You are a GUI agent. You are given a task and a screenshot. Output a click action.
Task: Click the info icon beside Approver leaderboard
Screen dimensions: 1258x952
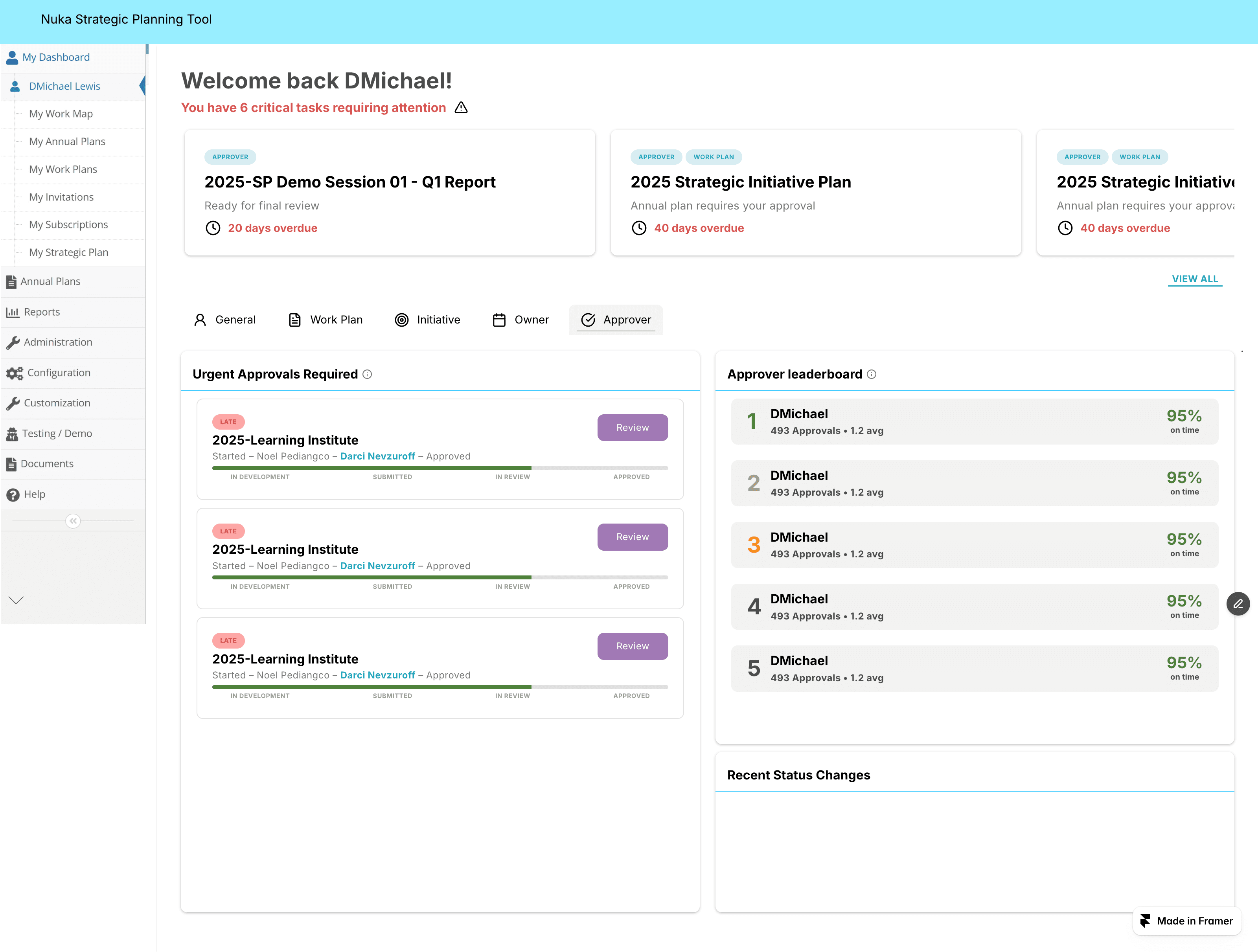[871, 374]
